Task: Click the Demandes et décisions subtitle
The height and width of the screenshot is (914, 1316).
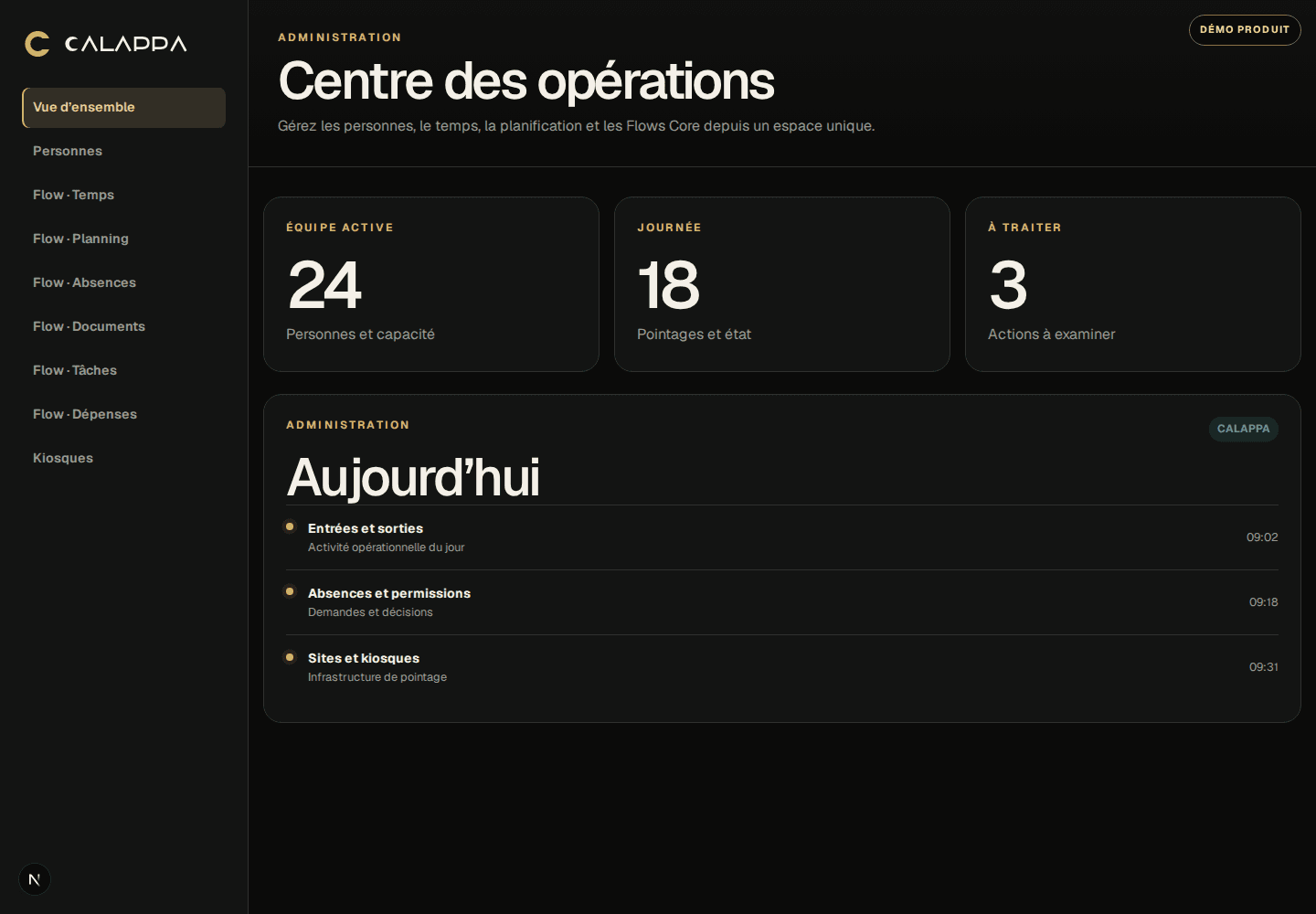Action: [x=370, y=612]
